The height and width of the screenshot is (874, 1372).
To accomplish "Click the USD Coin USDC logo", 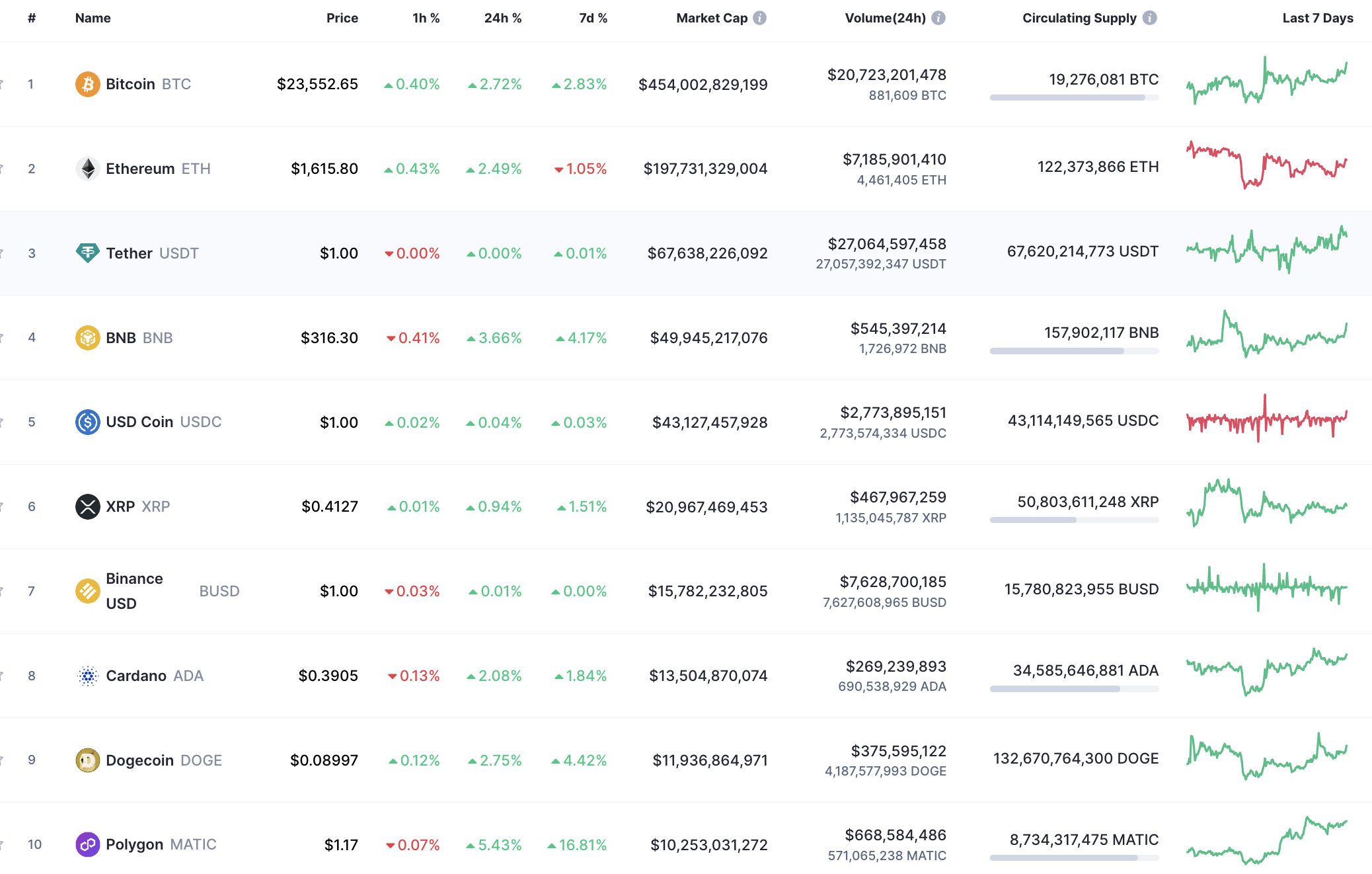I will pos(87,422).
